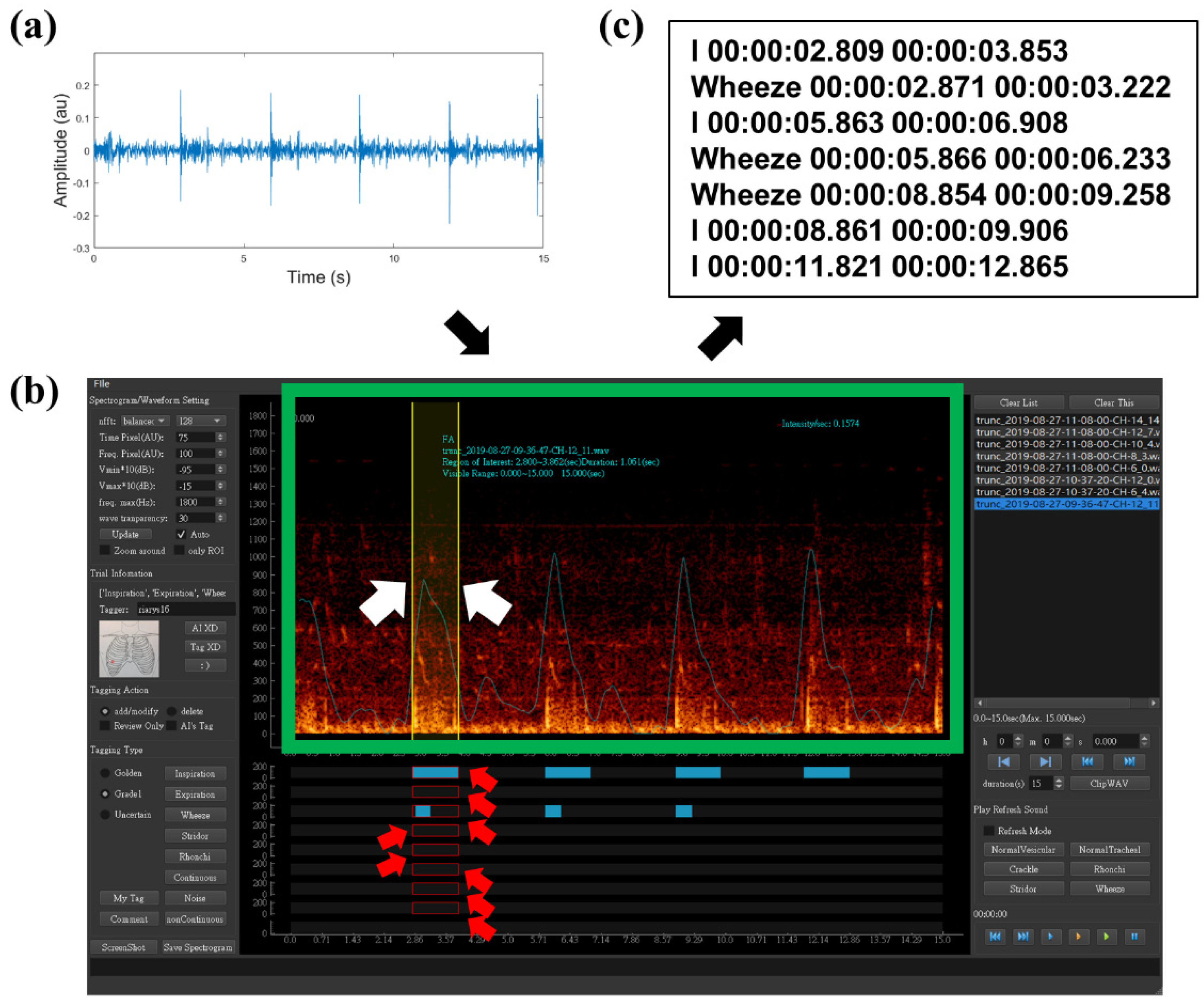Image resolution: width=1204 pixels, height=1001 pixels.
Task: Click the orange play arrow icon
Action: click(1079, 936)
